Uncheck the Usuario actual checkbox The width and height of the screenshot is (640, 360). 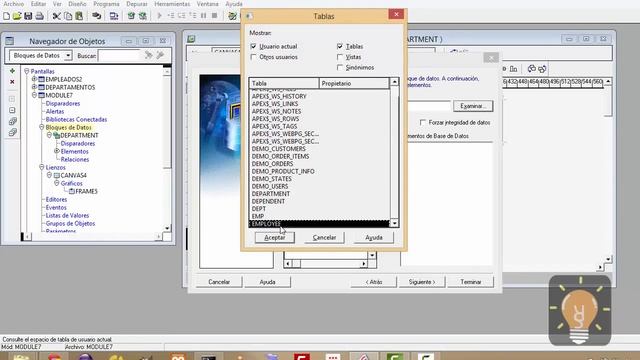coord(253,46)
